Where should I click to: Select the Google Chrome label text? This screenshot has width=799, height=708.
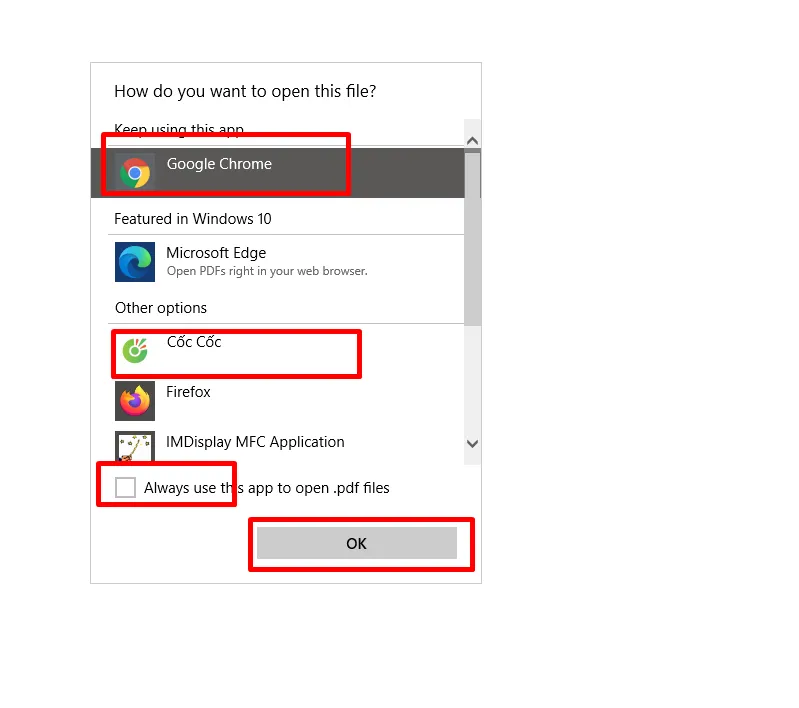click(219, 164)
